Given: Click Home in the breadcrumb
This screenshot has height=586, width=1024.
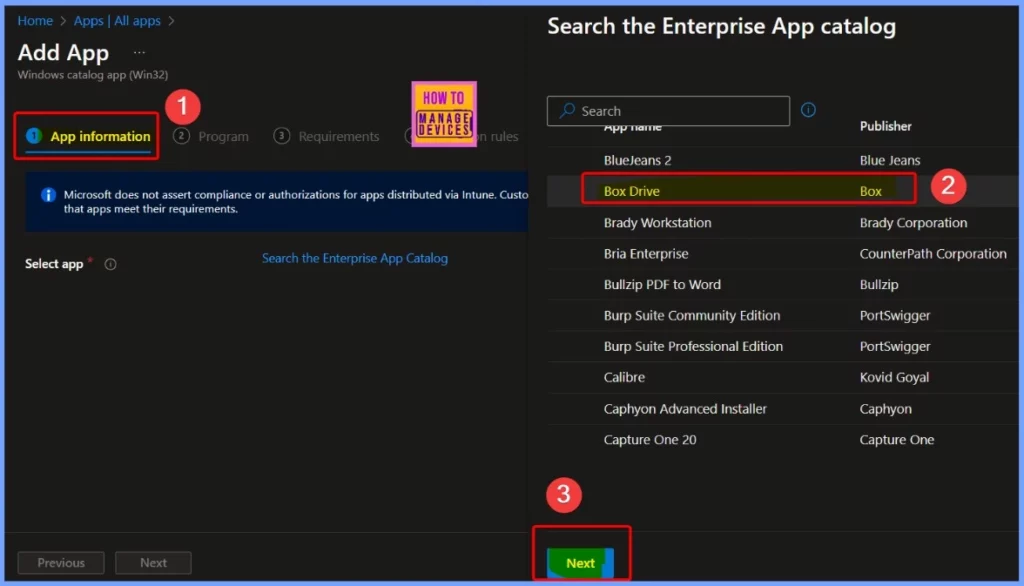Looking at the screenshot, I should (35, 21).
